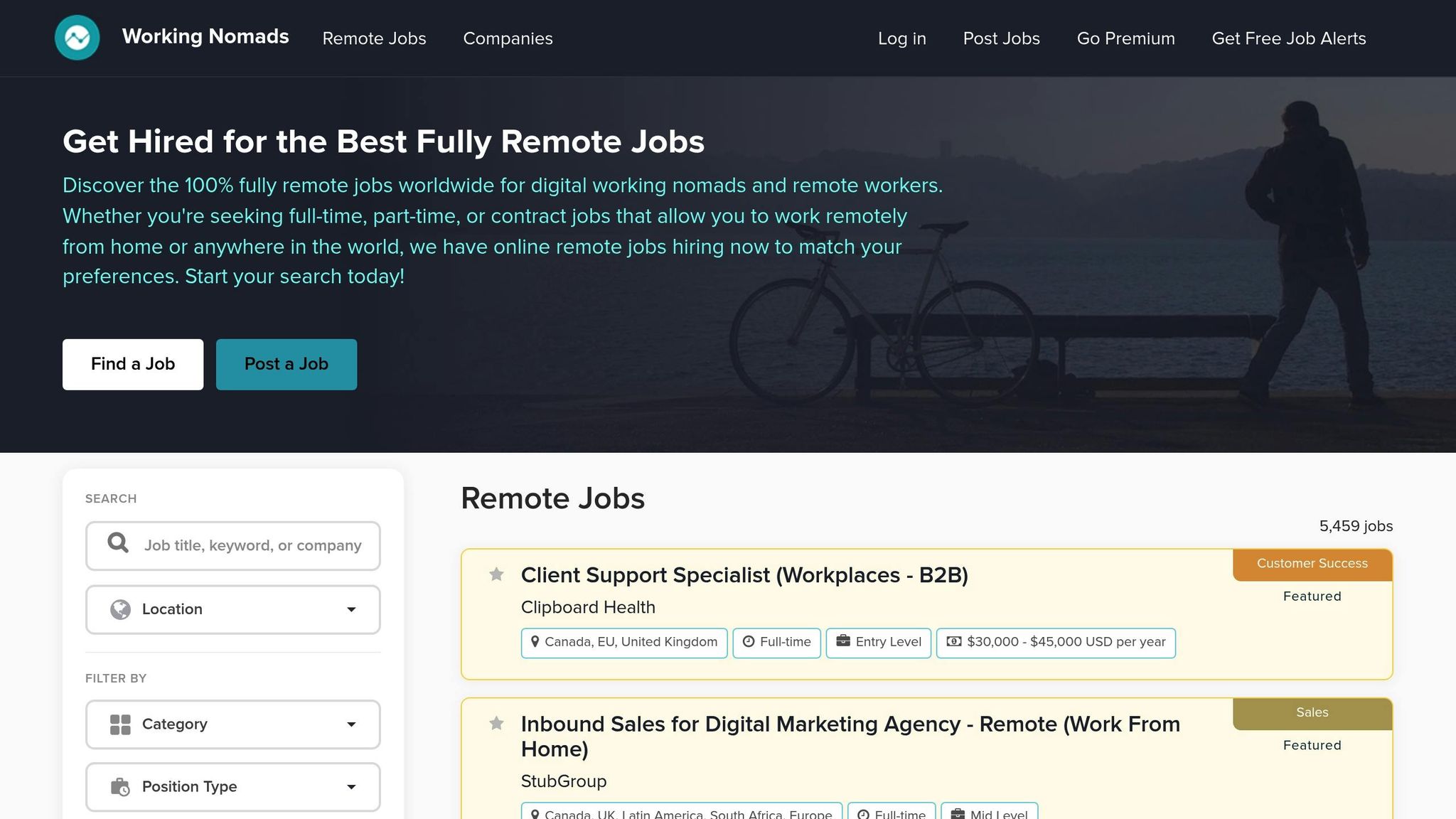Image resolution: width=1456 pixels, height=819 pixels.
Task: Select Companies in the top navigation
Action: point(508,38)
